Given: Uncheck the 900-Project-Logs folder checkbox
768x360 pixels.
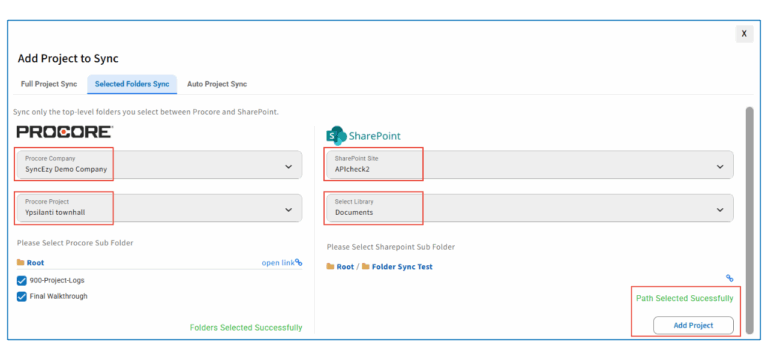Looking at the screenshot, I should coord(22,281).
